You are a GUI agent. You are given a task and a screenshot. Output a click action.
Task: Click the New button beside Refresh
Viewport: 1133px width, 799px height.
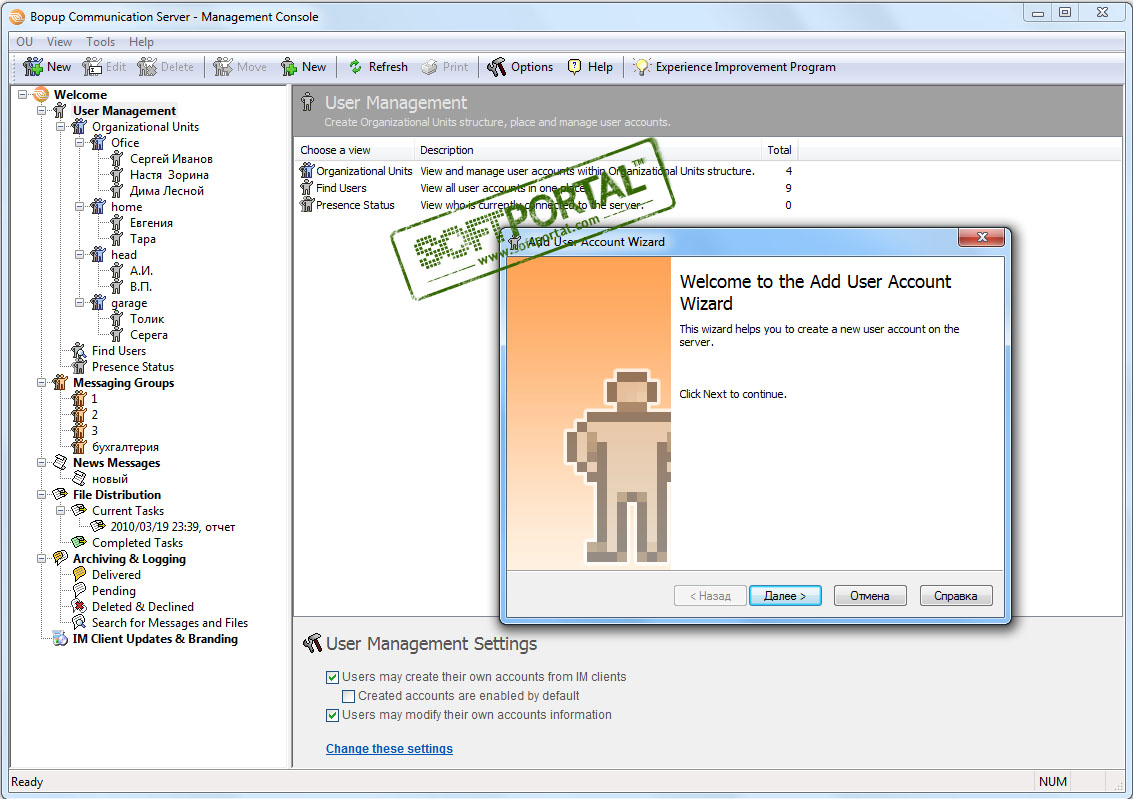[303, 67]
